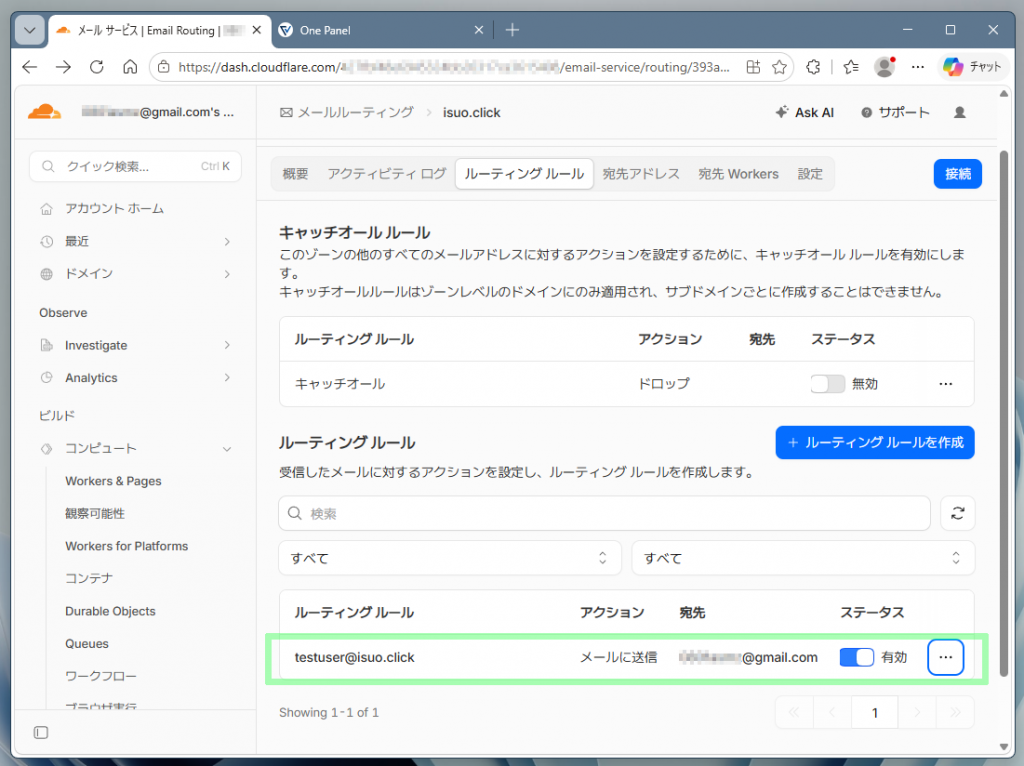This screenshot has width=1024, height=766.
Task: Open コンテナ in sidebar
Action: pos(89,579)
